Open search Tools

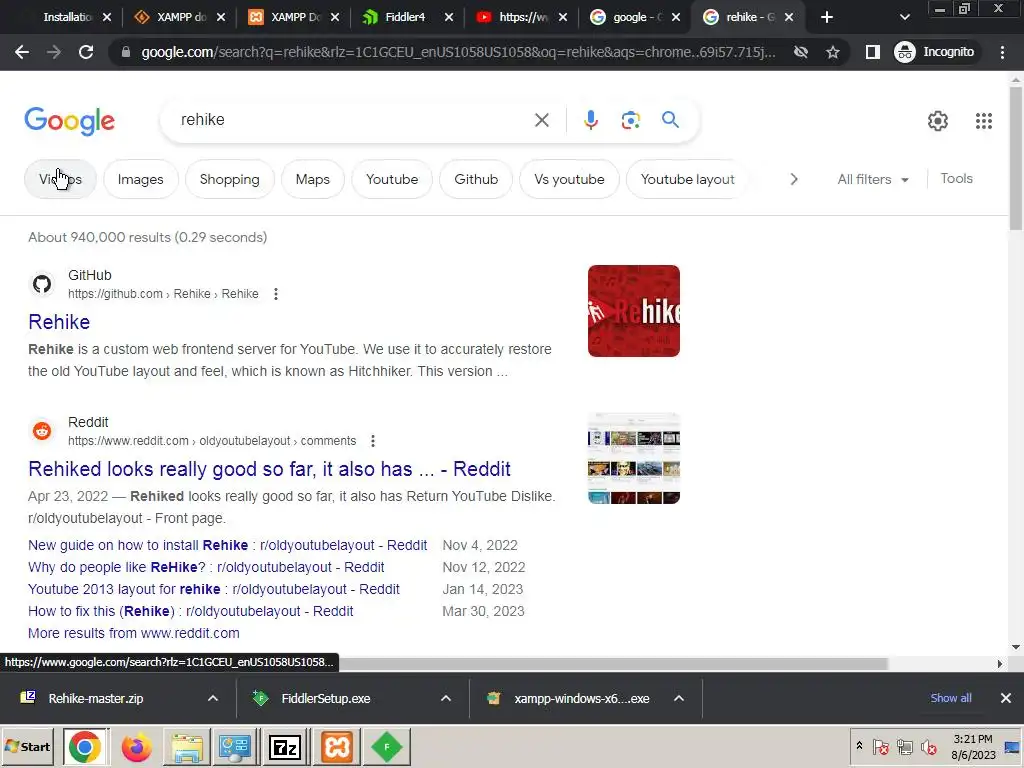point(956,179)
